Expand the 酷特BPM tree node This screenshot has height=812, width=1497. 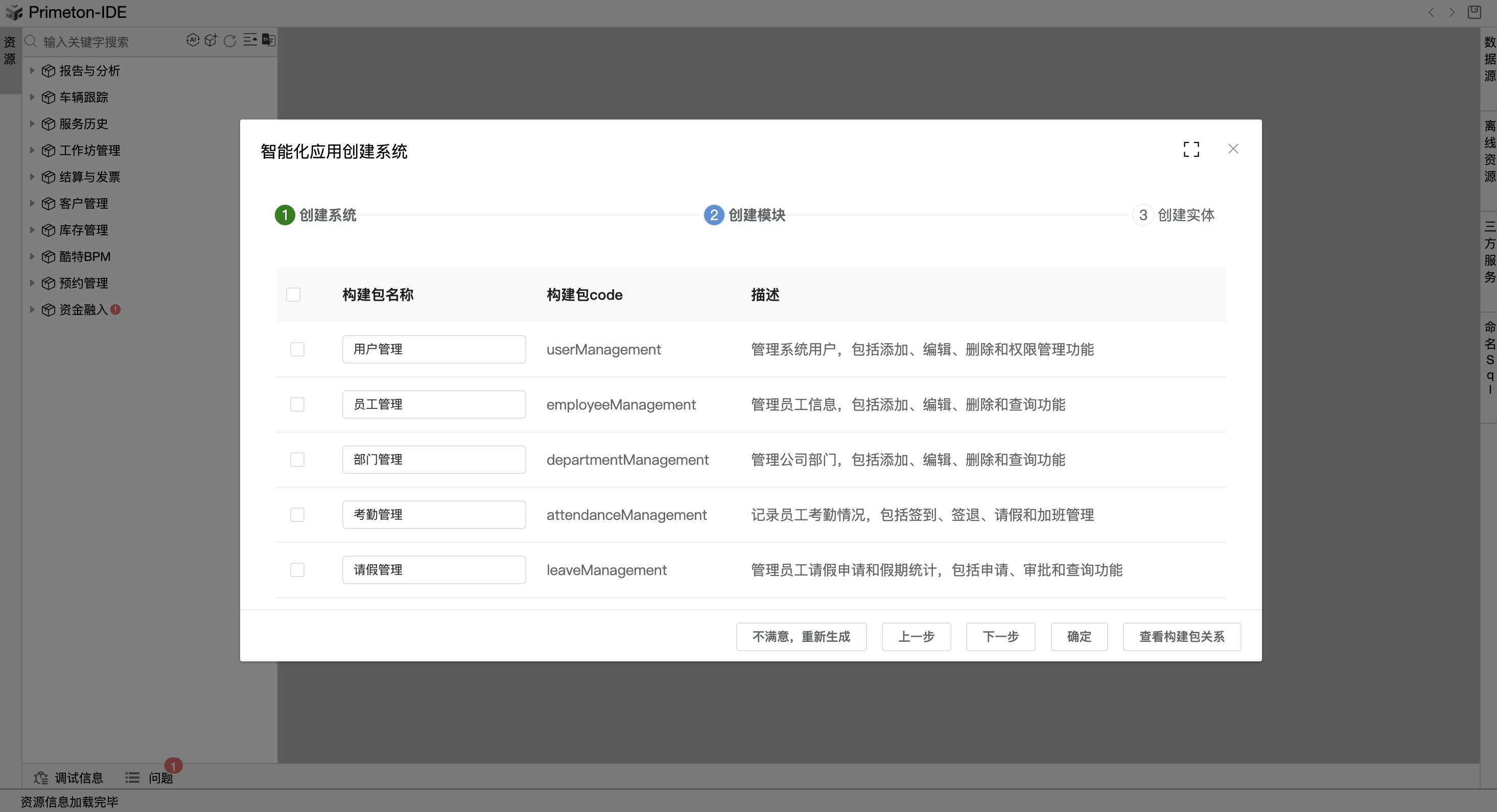click(x=33, y=256)
